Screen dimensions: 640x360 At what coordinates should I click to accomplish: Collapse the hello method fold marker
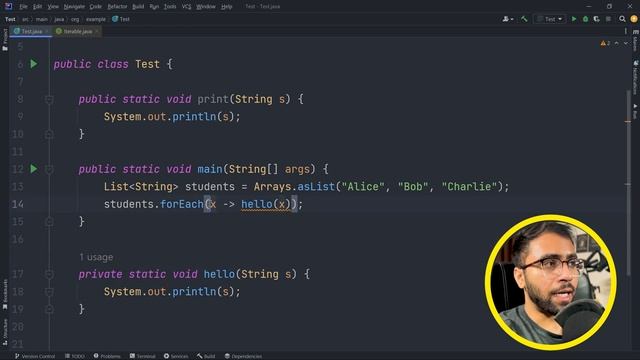(49, 274)
